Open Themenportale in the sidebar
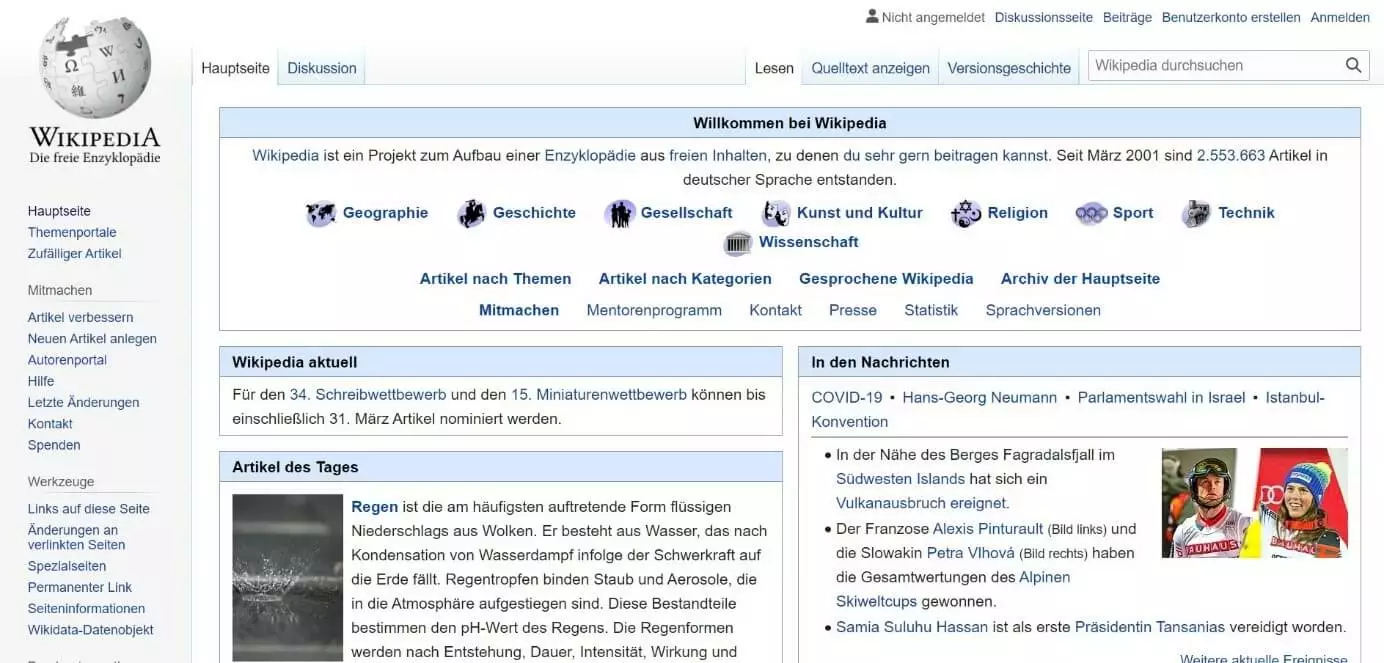Image resolution: width=1384 pixels, height=663 pixels. pos(72,232)
